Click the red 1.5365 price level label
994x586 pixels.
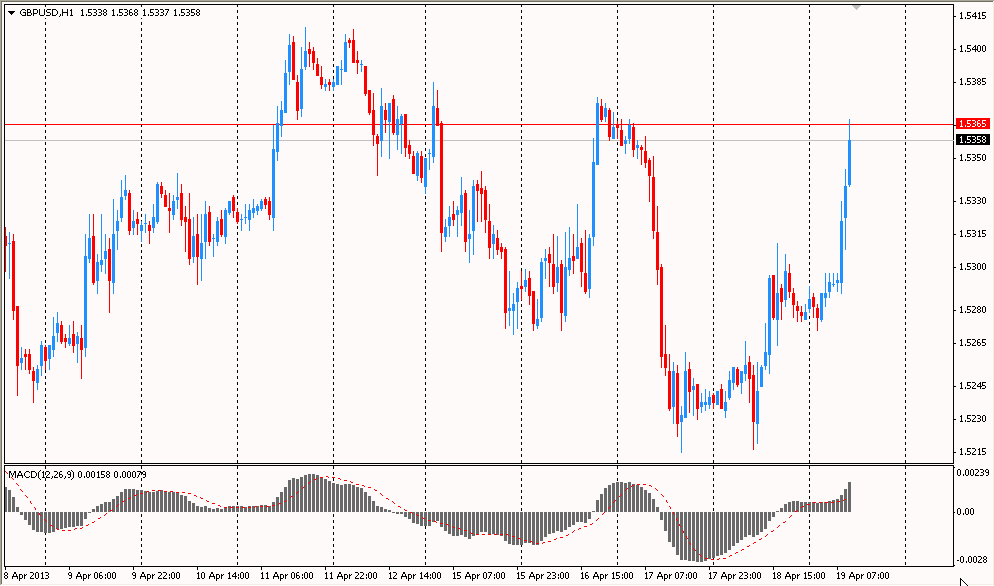(973, 124)
